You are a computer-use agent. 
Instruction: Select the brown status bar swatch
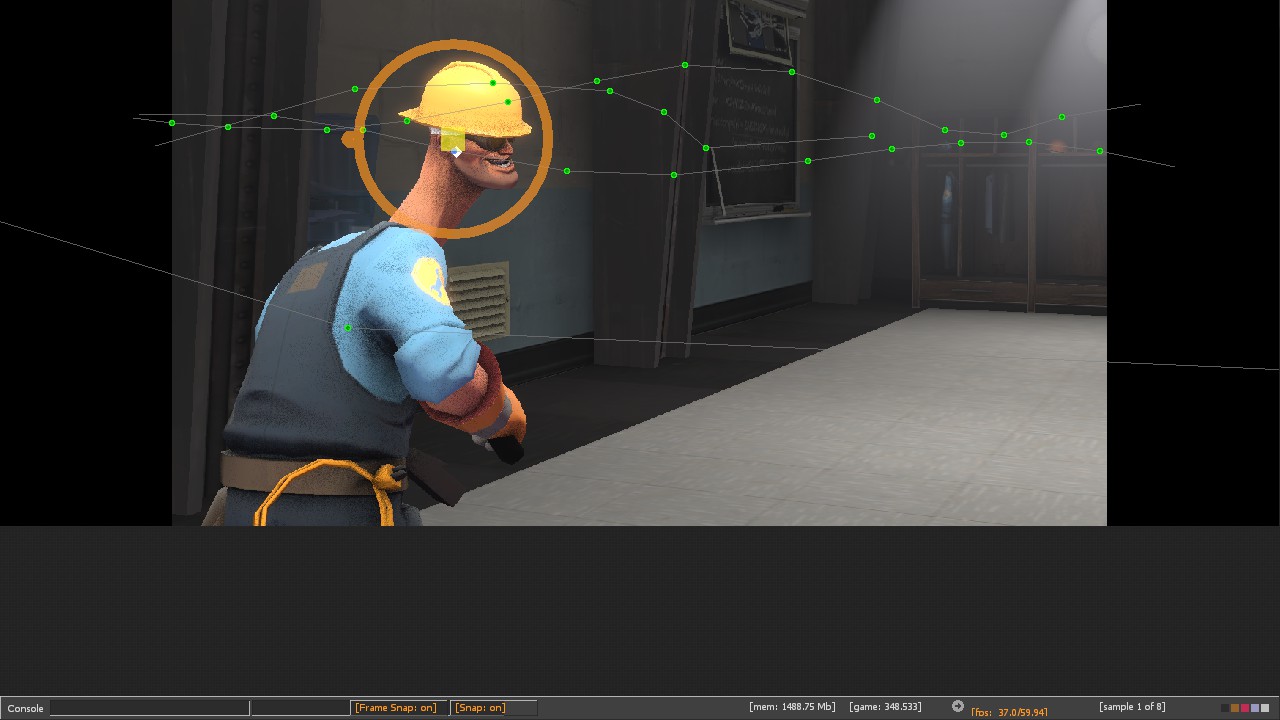coord(1235,708)
